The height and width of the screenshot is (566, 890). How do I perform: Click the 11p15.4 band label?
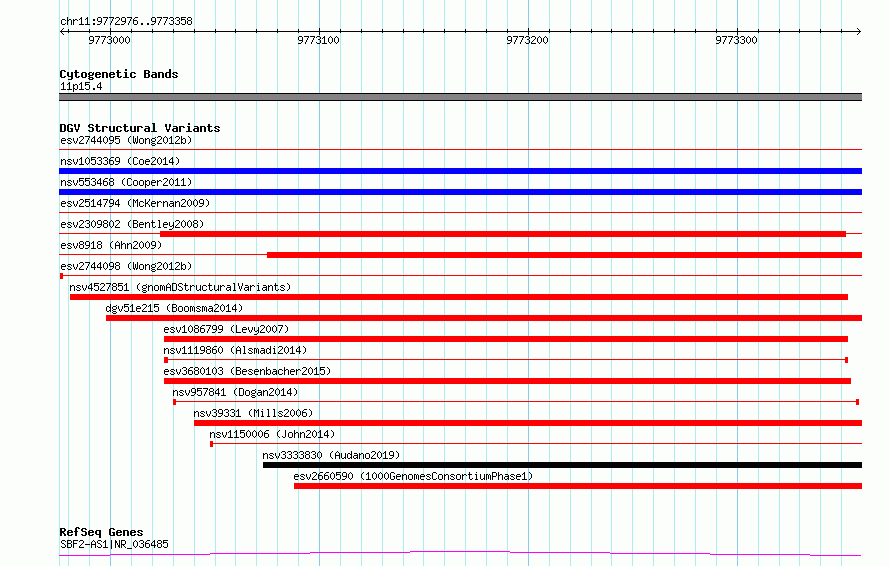(81, 86)
